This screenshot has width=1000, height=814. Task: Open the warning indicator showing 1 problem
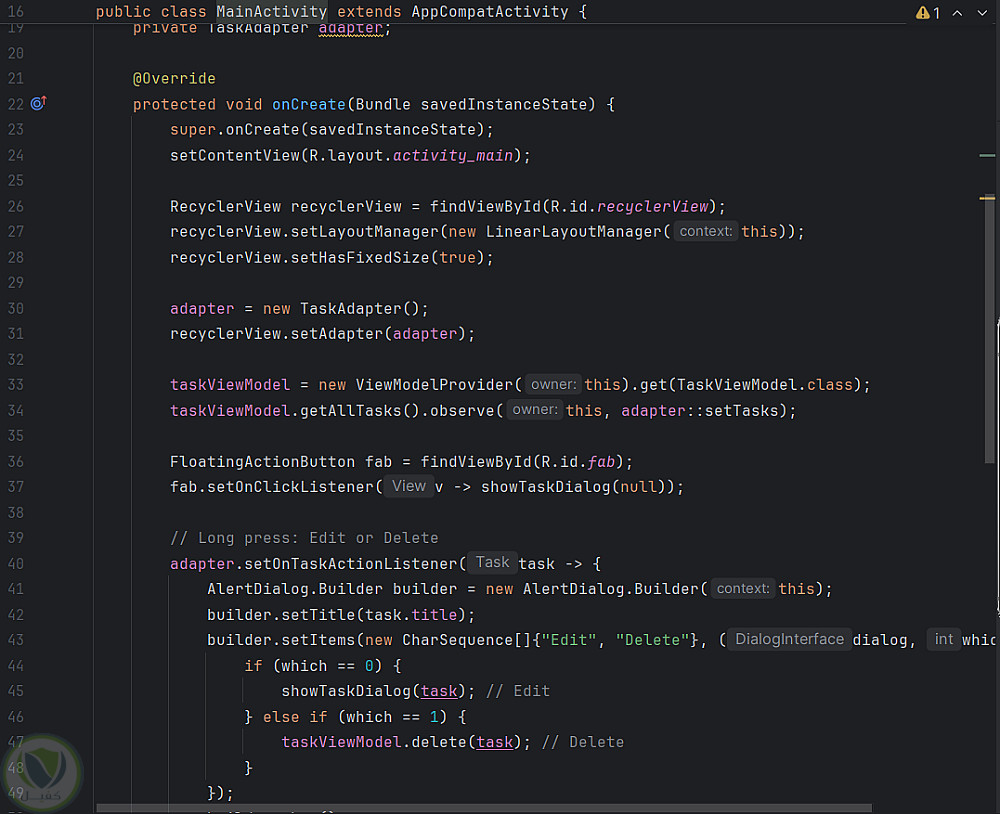928,13
